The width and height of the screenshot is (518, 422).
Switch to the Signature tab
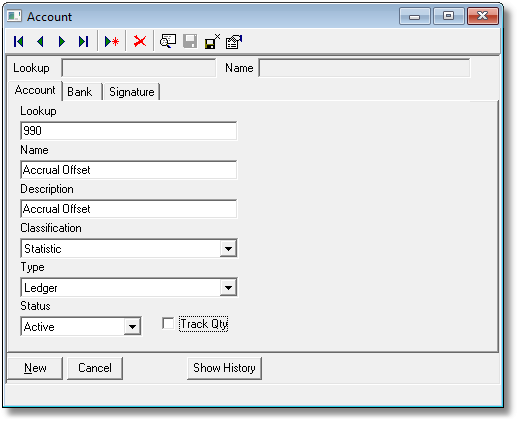(x=132, y=92)
